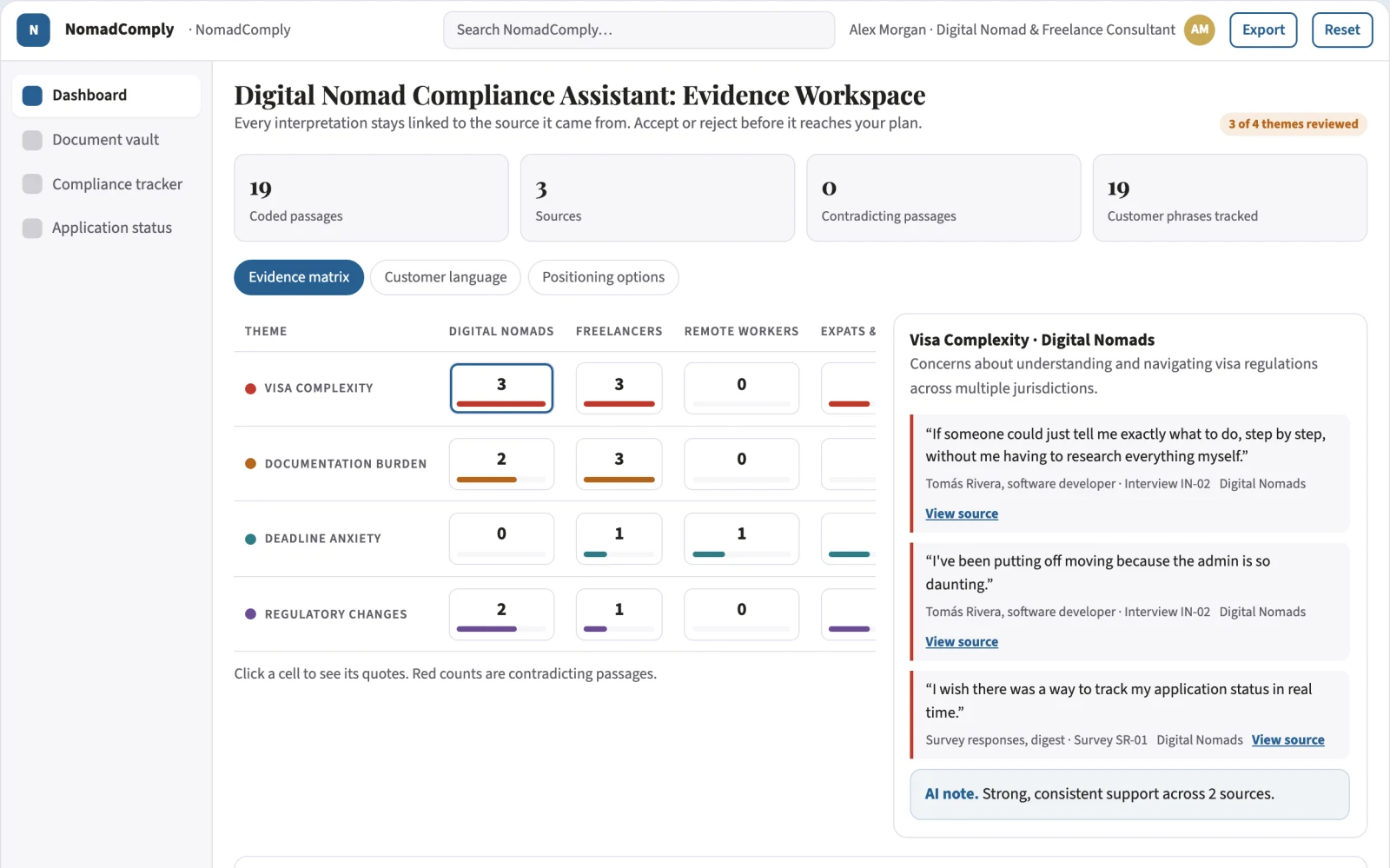Choose Regulatory Changes cell for Freelancers
The width and height of the screenshot is (1390, 868).
pyautogui.click(x=619, y=614)
